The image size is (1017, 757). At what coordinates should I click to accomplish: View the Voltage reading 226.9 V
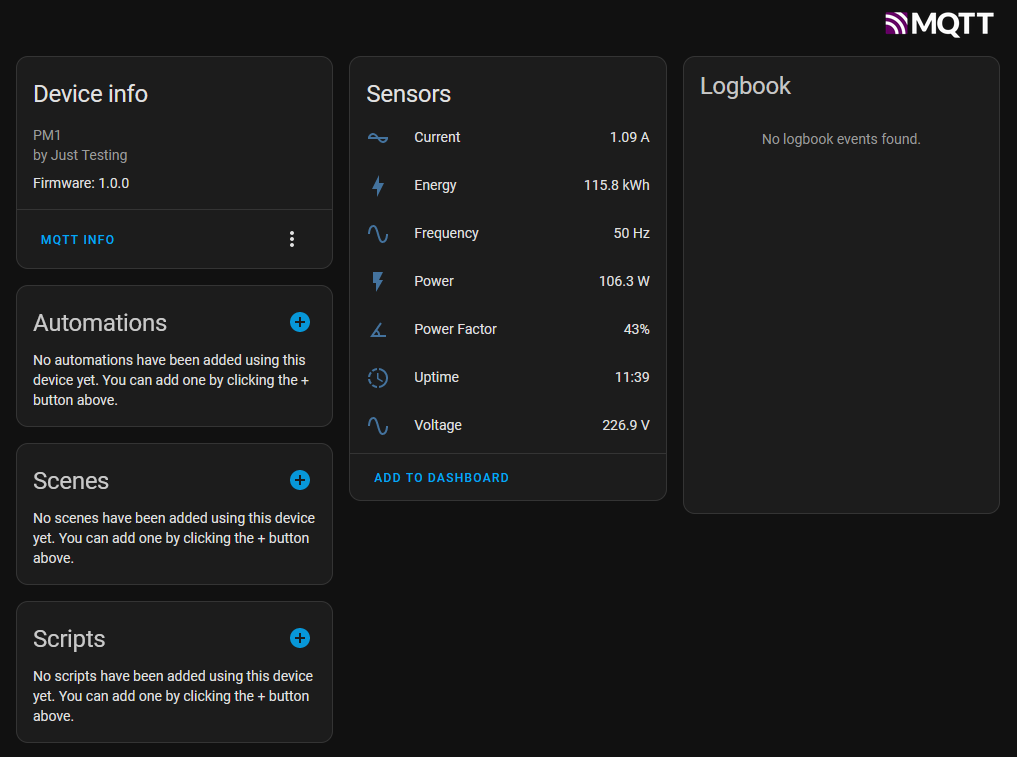coord(625,425)
